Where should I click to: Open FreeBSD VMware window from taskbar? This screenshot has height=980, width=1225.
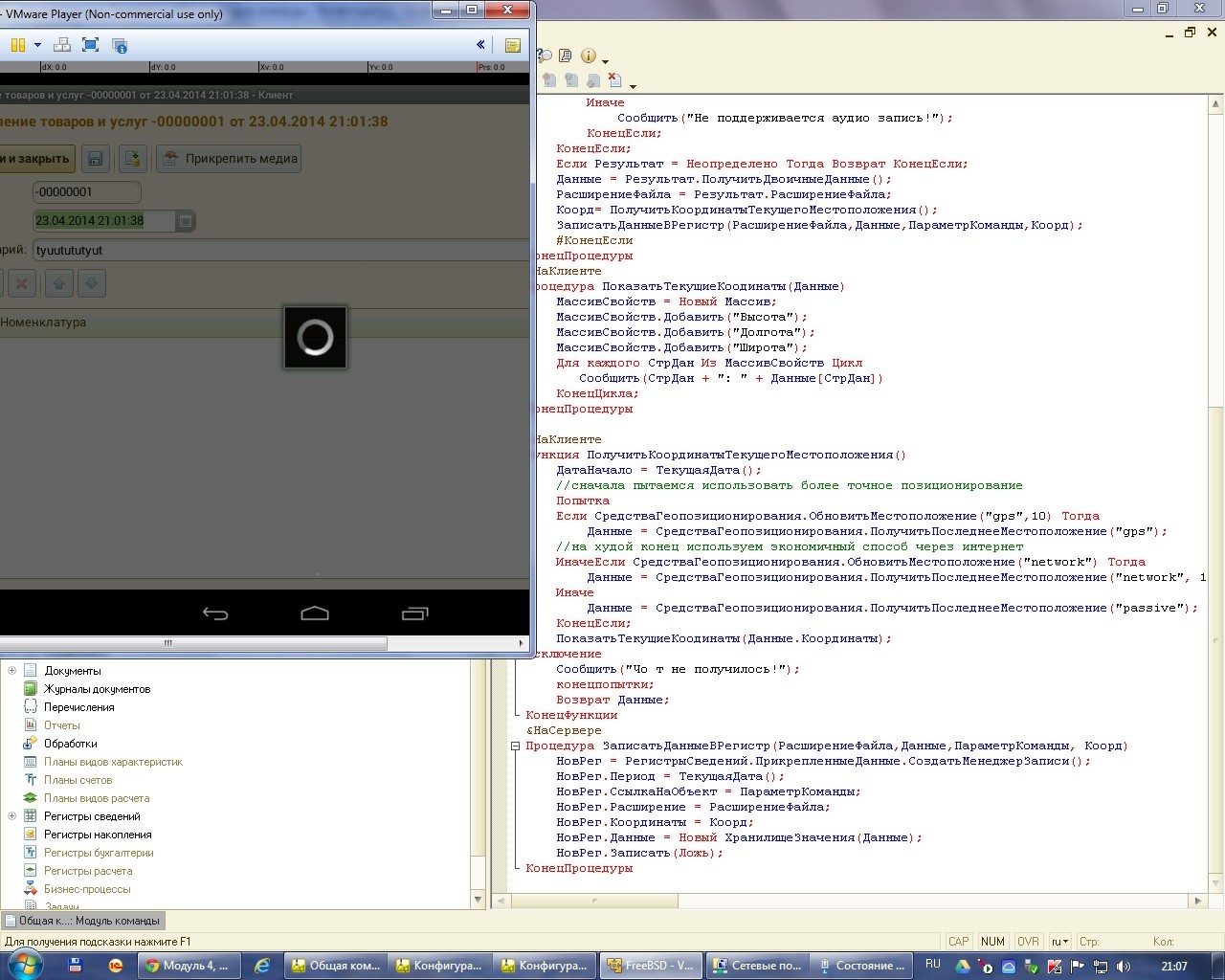coord(651,966)
